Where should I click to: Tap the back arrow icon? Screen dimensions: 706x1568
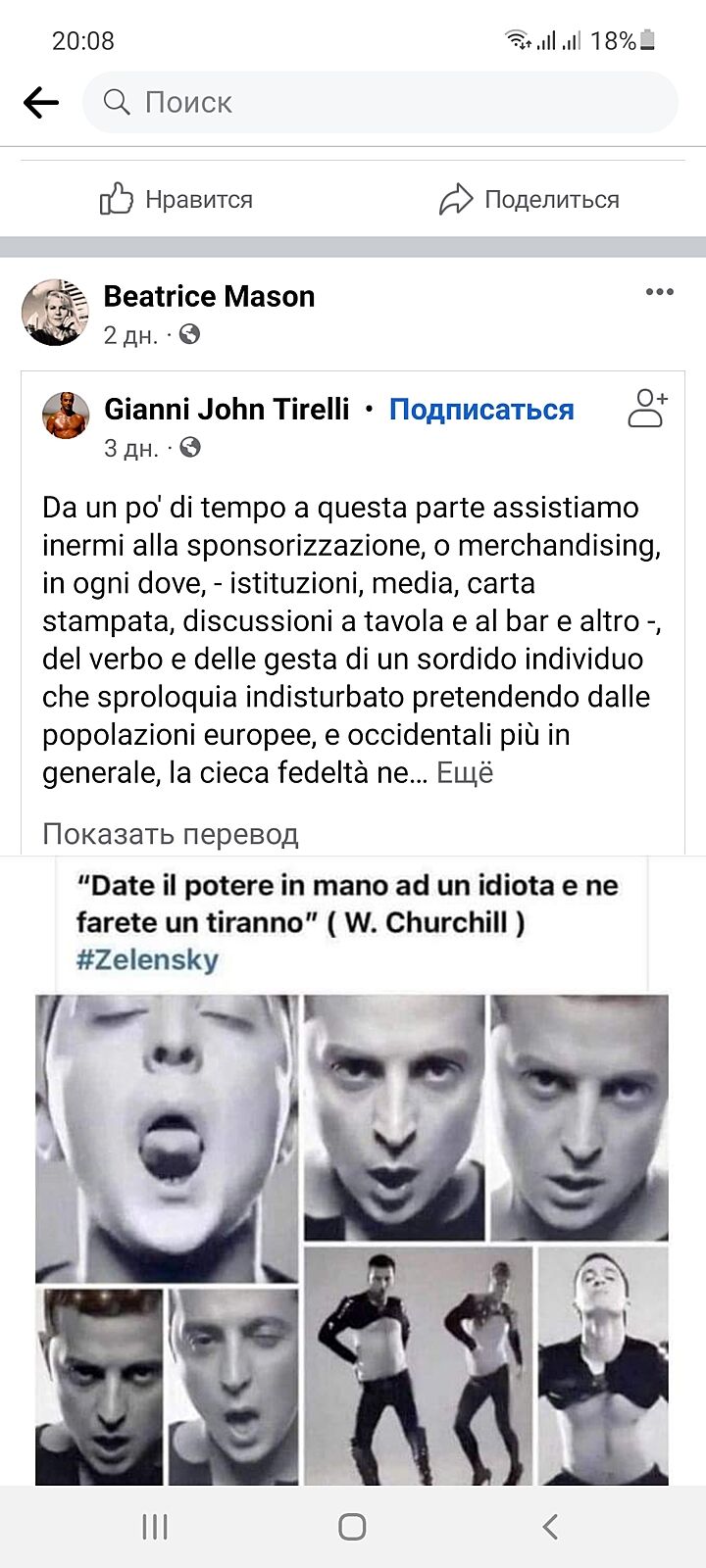41,102
